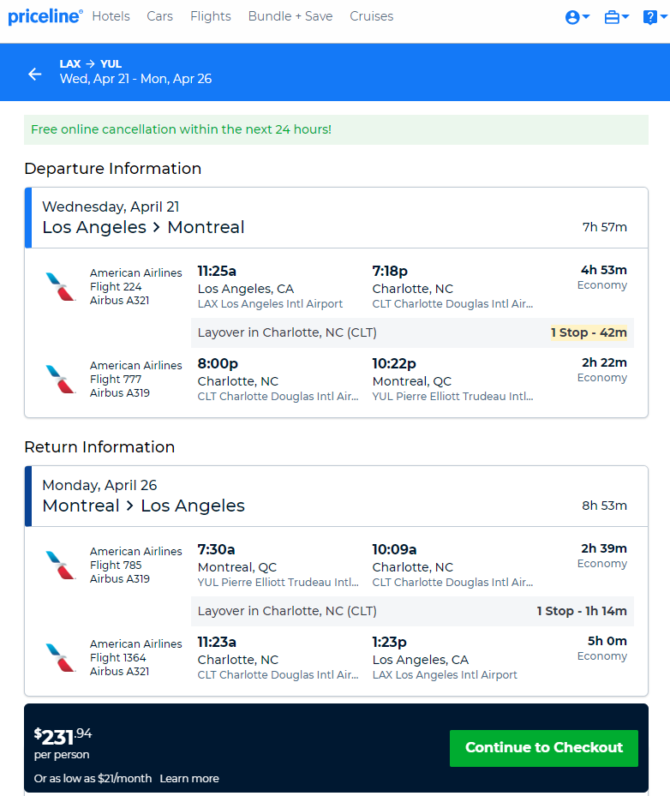This screenshot has width=670, height=796.
Task: Go to the Flights section
Action: pyautogui.click(x=210, y=16)
